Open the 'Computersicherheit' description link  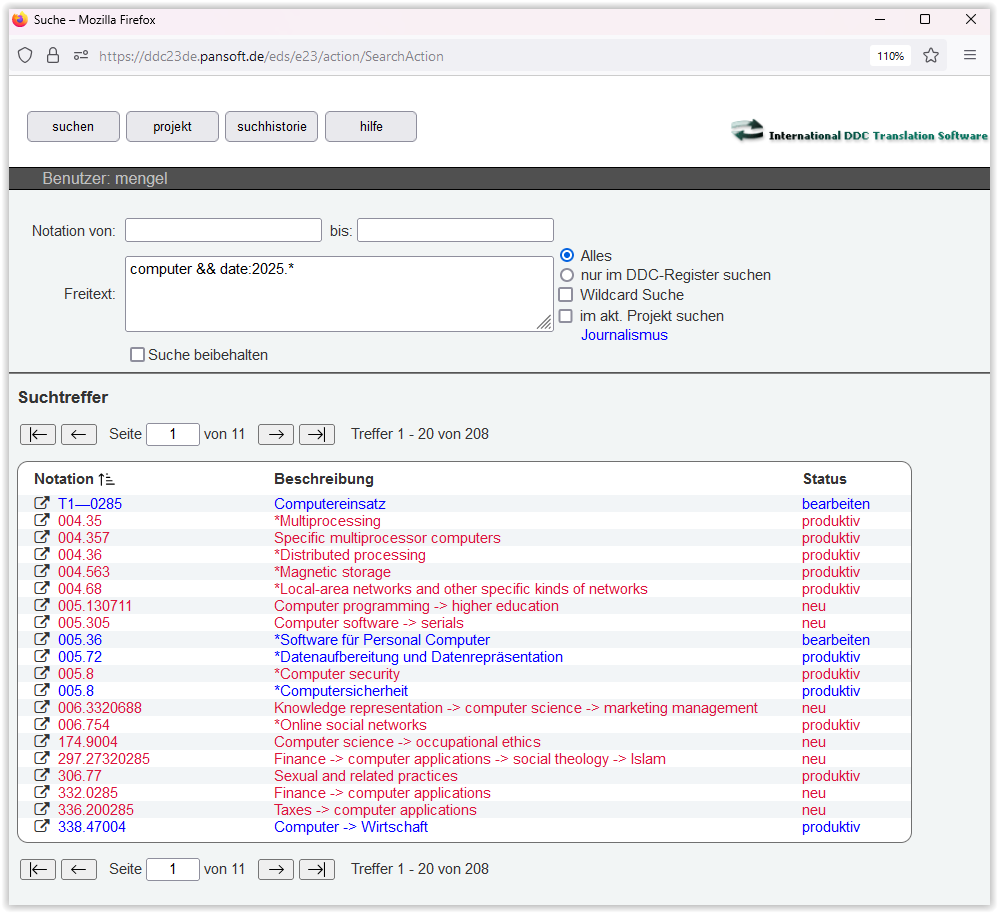pyautogui.click(x=341, y=691)
